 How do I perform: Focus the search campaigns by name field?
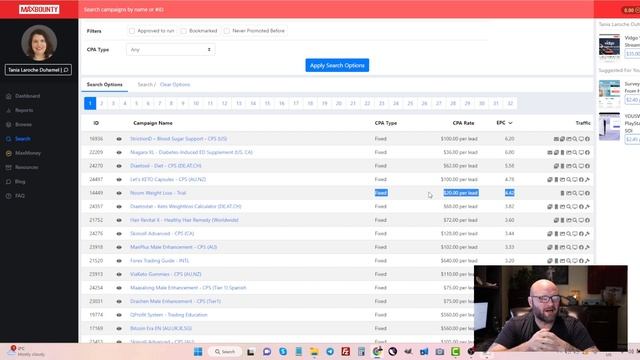(335, 9)
